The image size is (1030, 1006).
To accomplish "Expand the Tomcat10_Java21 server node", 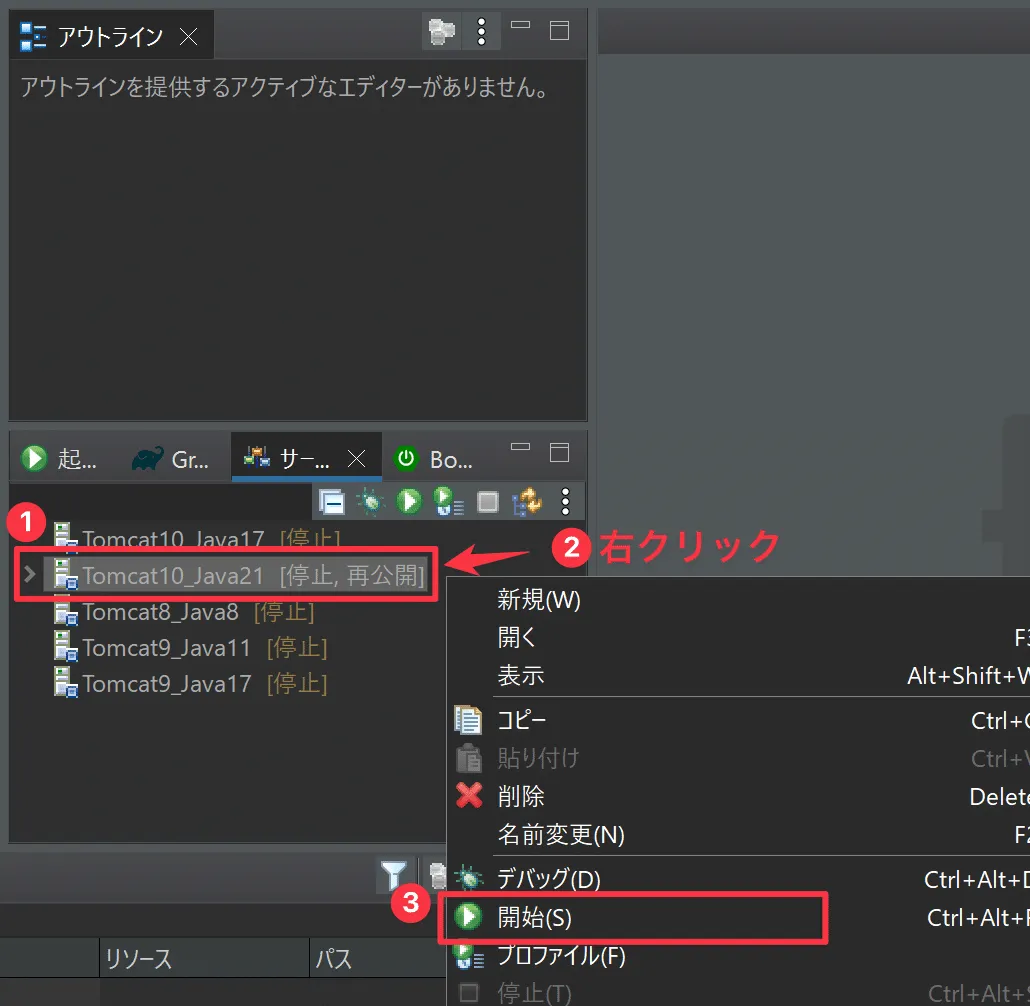I will (29, 575).
